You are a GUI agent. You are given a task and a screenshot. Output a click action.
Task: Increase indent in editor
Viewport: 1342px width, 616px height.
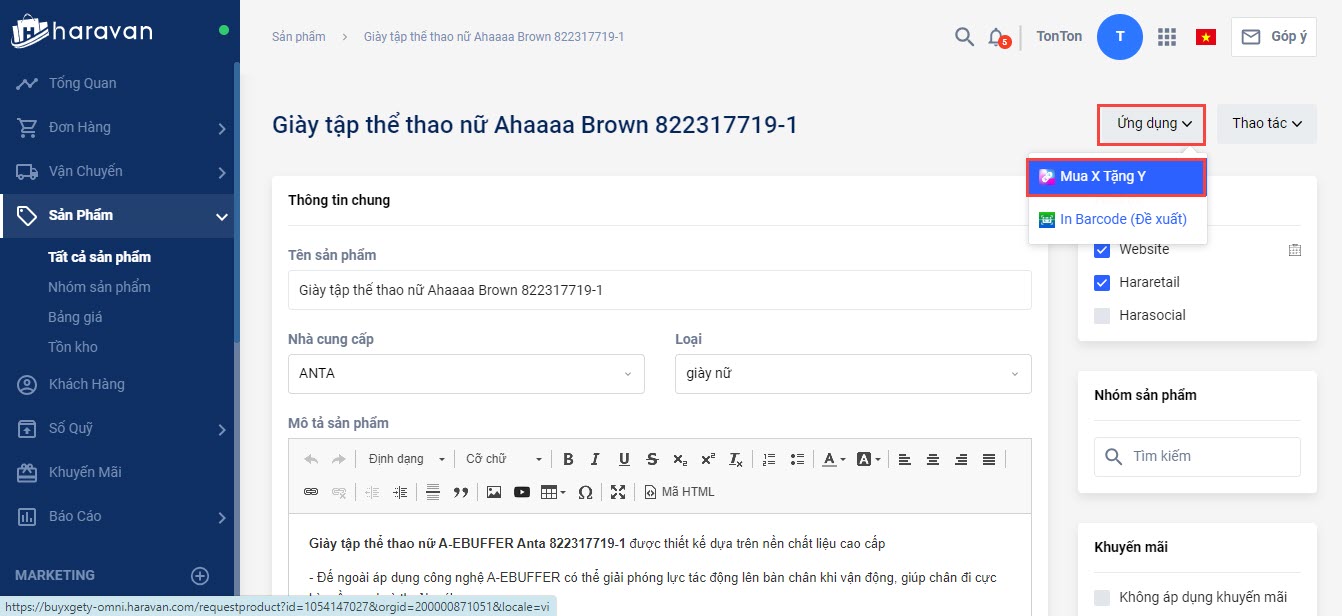pos(401,491)
